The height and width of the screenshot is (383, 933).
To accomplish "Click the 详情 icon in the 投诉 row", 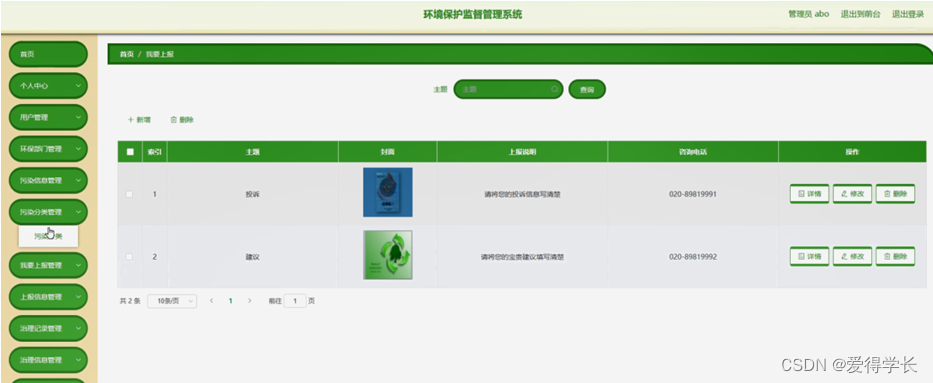I will pyautogui.click(x=801, y=194).
